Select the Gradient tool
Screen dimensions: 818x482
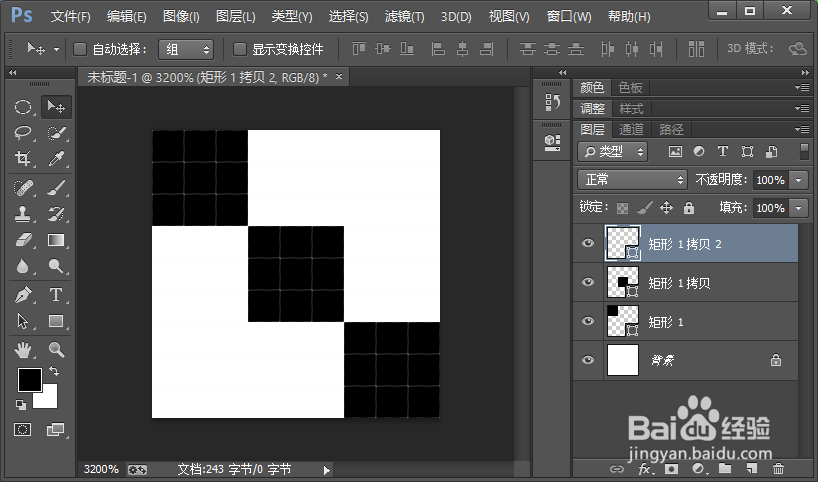[56, 239]
